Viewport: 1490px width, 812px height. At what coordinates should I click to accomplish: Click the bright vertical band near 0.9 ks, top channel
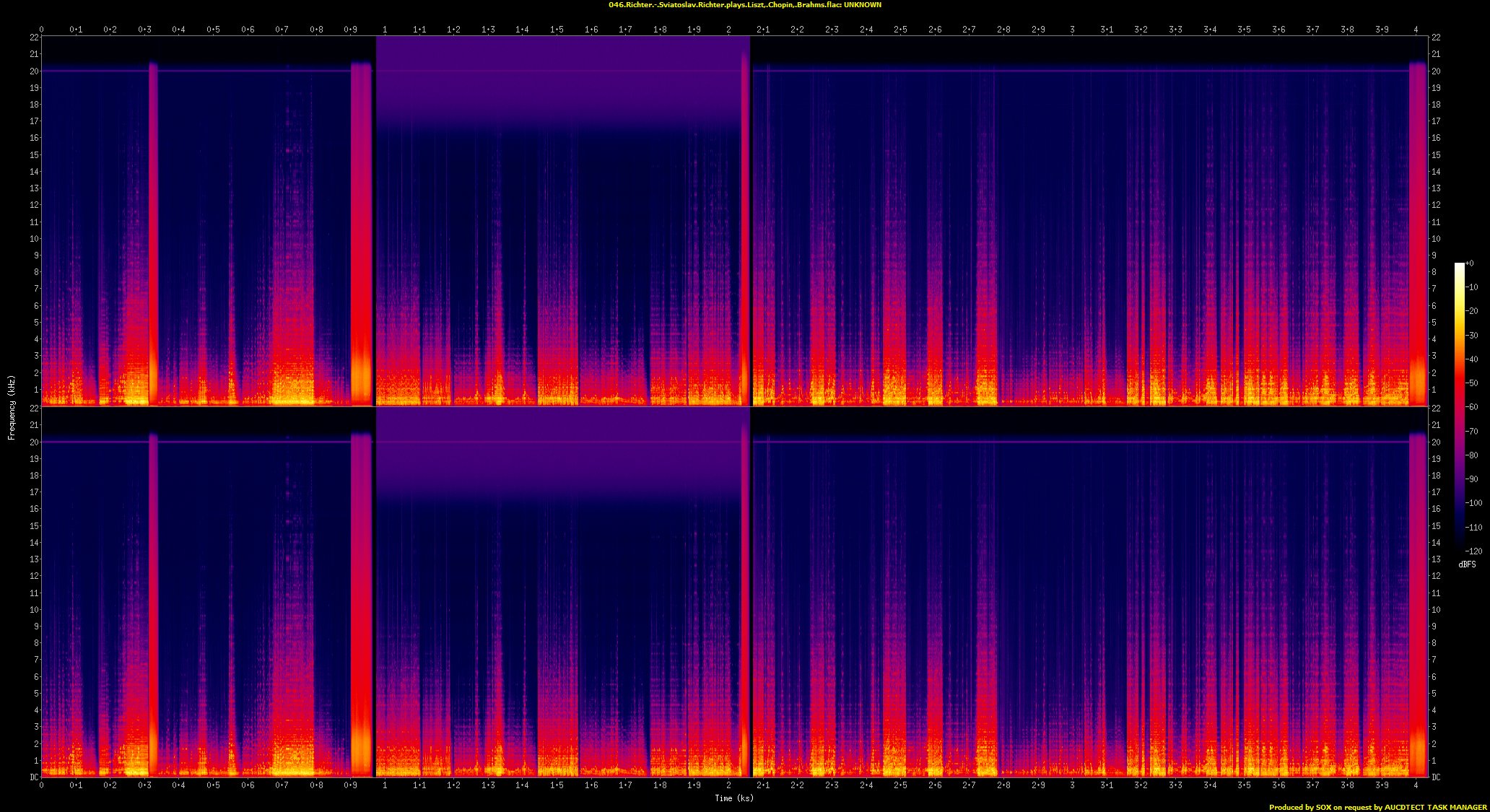[361, 233]
